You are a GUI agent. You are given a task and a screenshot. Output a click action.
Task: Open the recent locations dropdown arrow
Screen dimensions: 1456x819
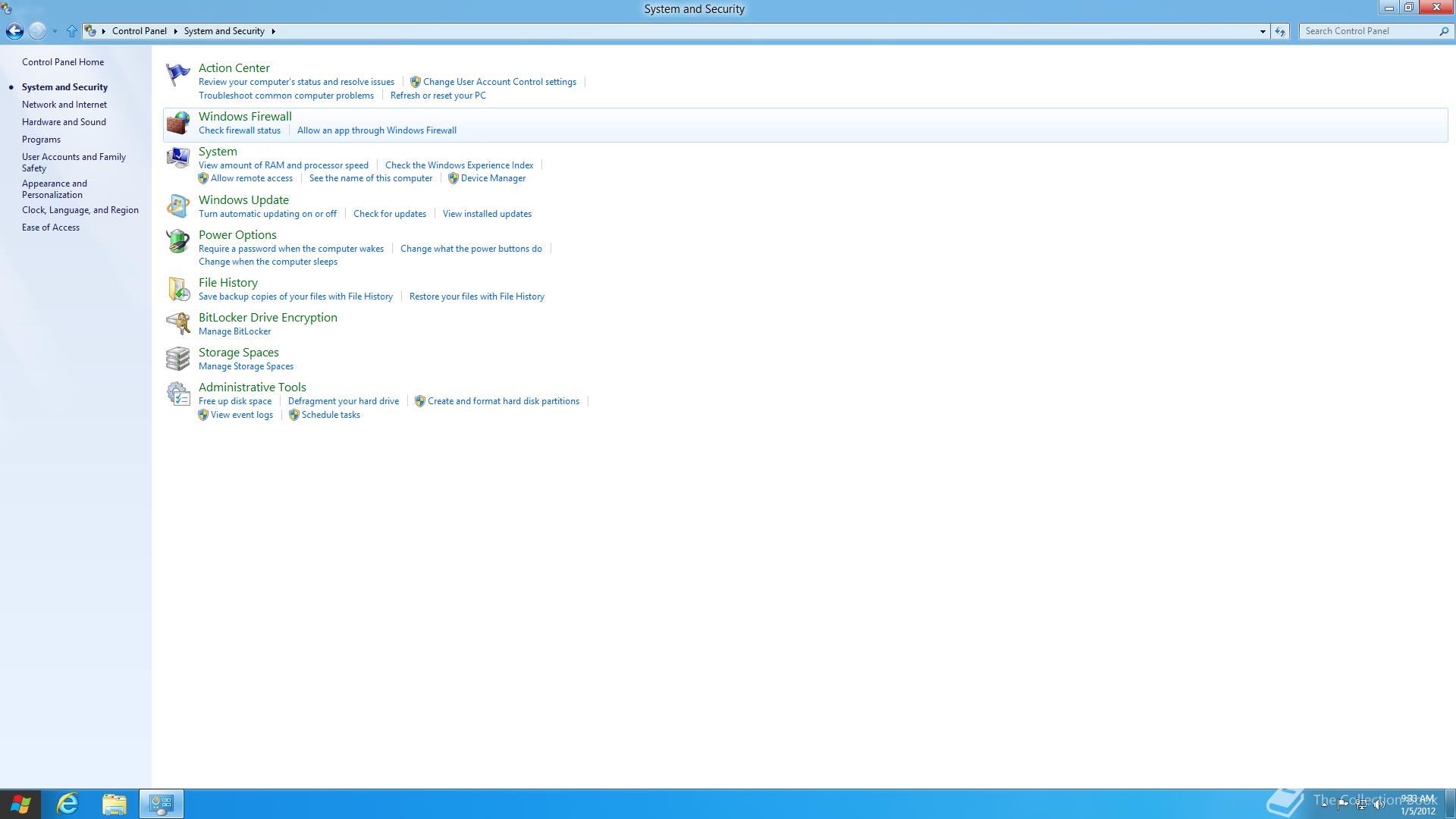(55, 31)
